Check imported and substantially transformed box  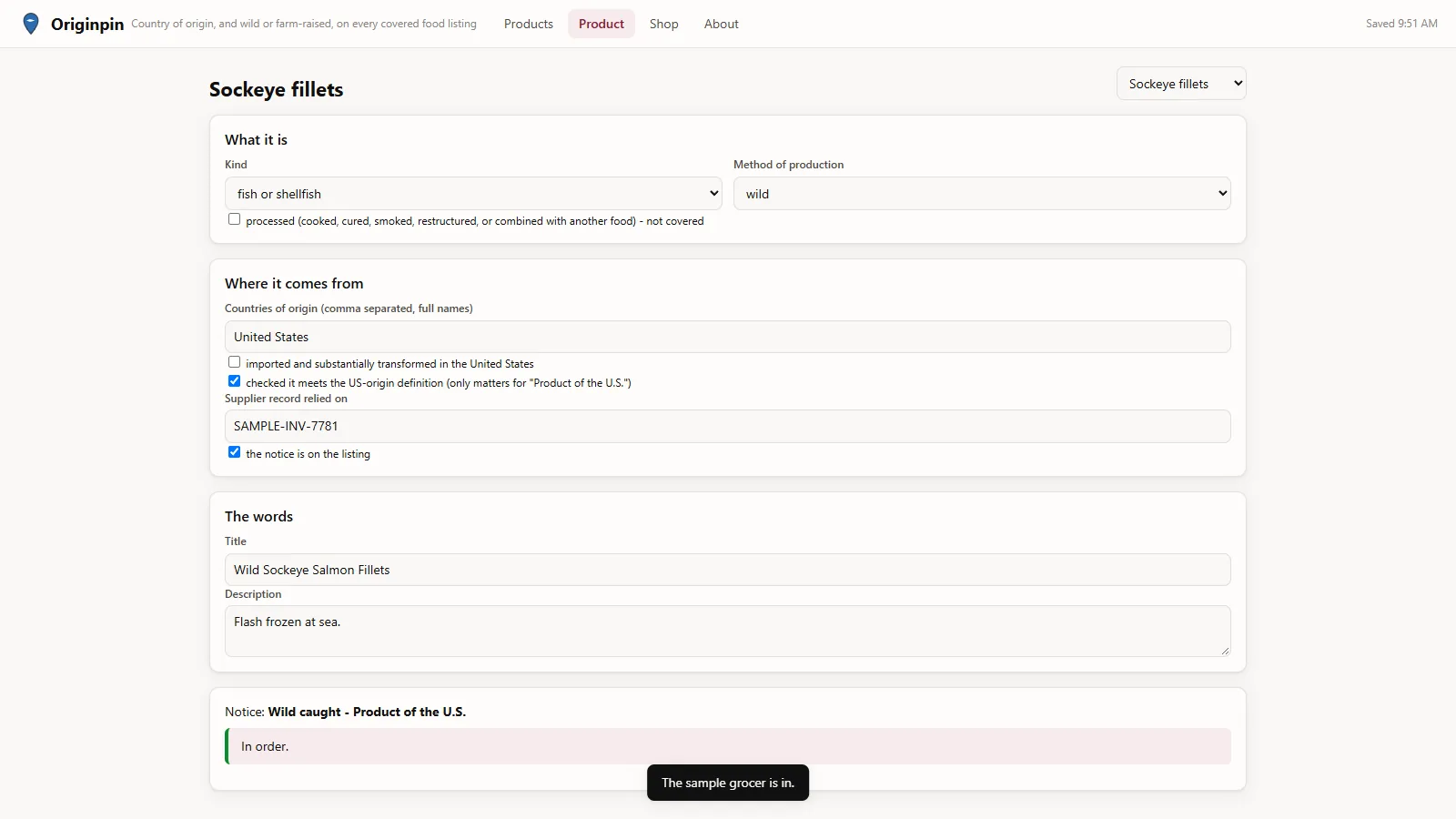tap(235, 362)
